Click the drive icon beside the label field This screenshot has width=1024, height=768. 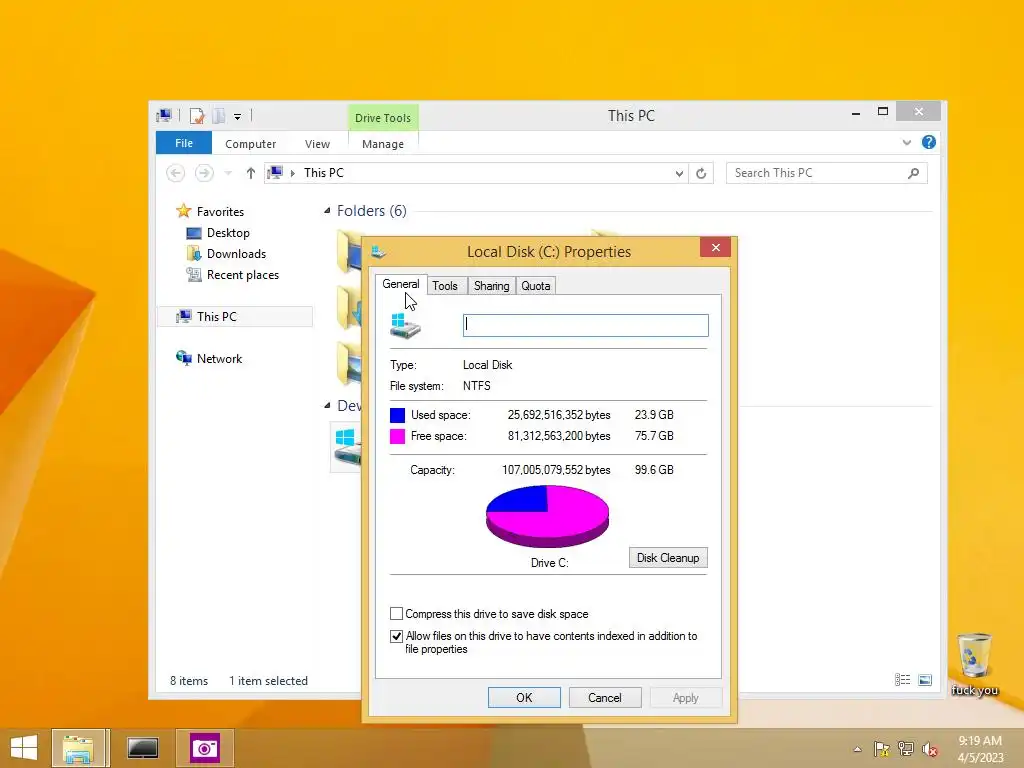coord(406,325)
